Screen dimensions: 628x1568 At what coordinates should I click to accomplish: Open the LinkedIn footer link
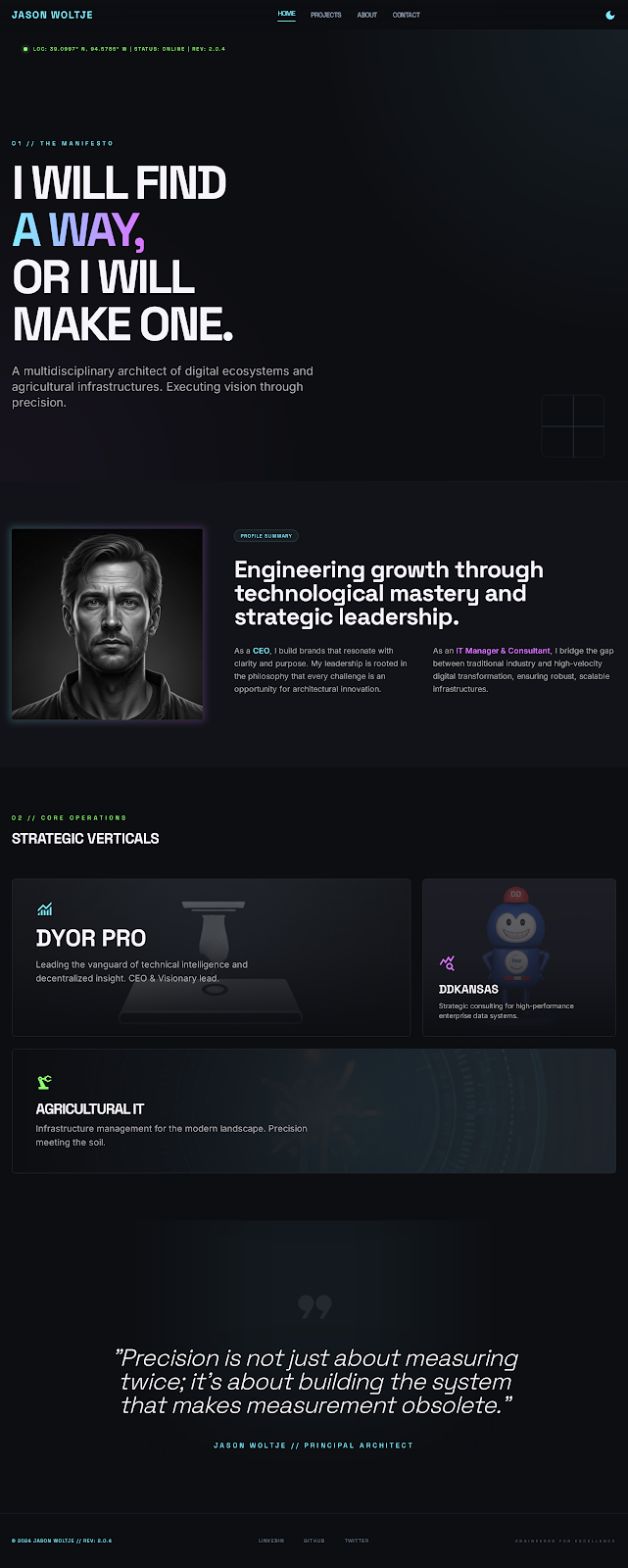[x=271, y=1541]
